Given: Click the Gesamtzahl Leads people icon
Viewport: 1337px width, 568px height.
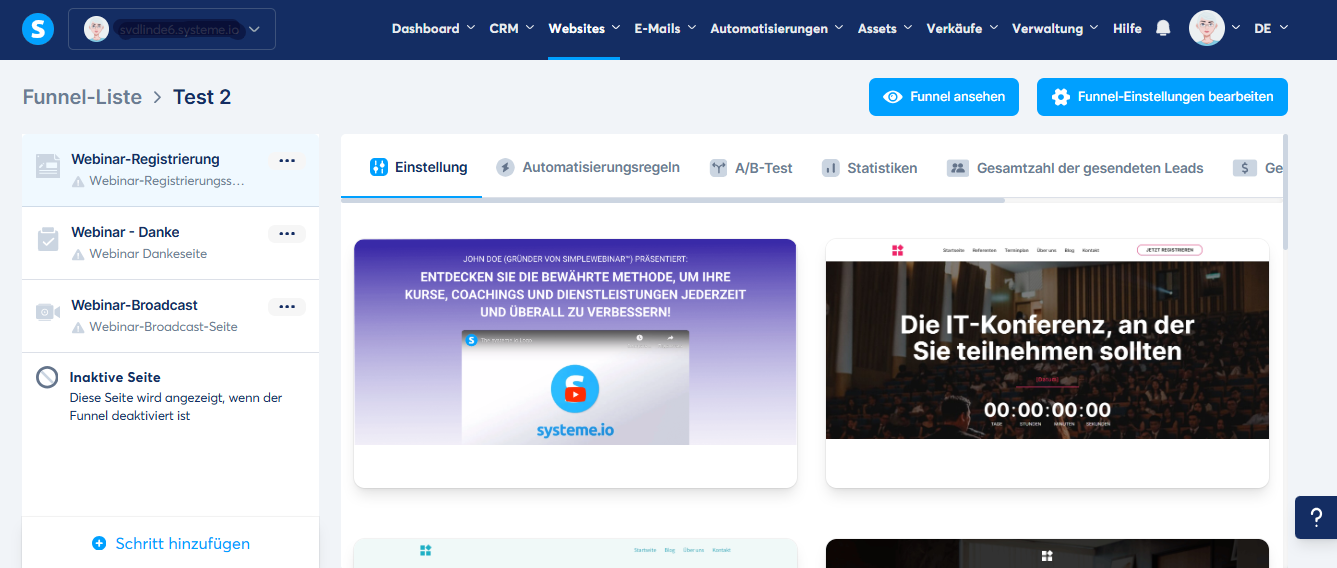Looking at the screenshot, I should (958, 168).
